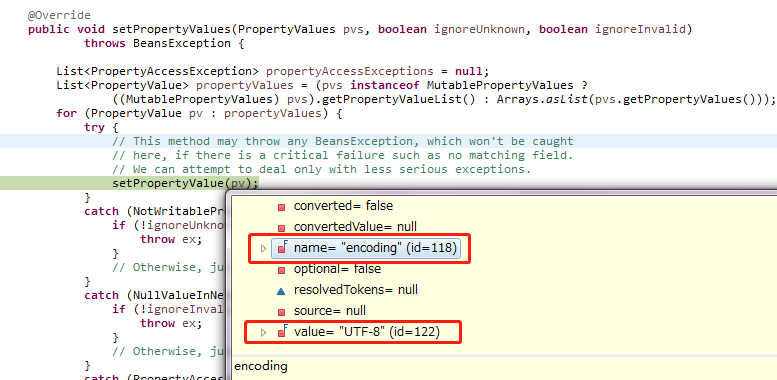Expand the value= "UTF-8" variable node
The height and width of the screenshot is (380, 777).
[x=263, y=332]
